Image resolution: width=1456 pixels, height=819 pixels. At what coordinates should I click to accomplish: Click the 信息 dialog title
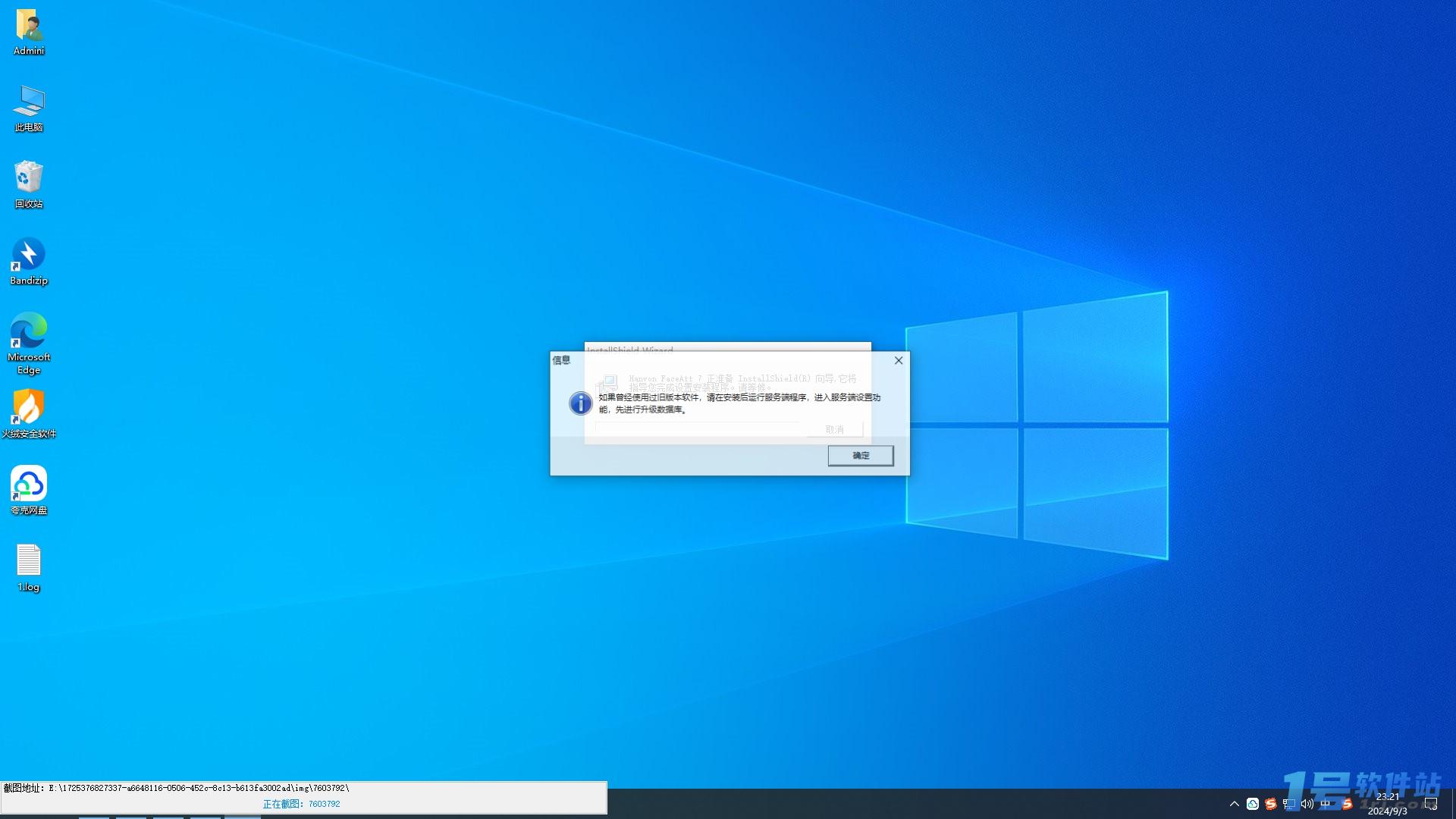coord(561,360)
